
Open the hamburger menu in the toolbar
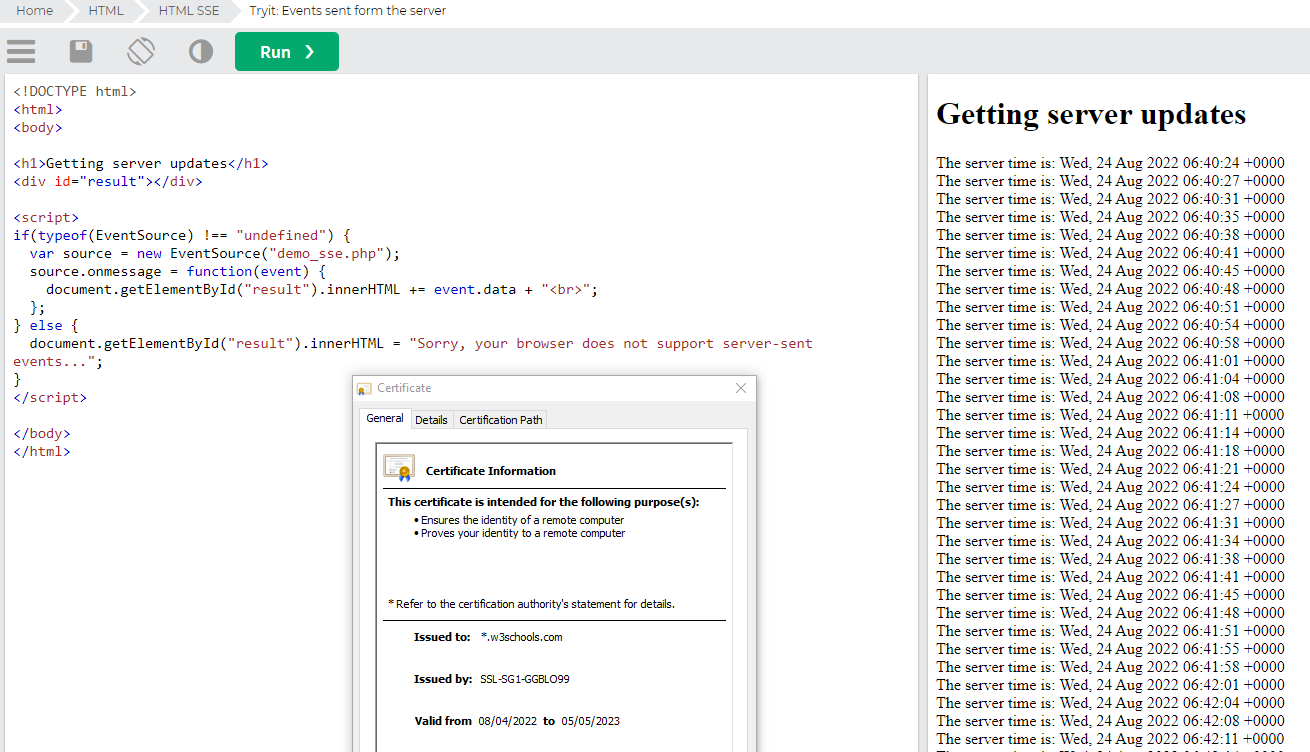pos(21,52)
